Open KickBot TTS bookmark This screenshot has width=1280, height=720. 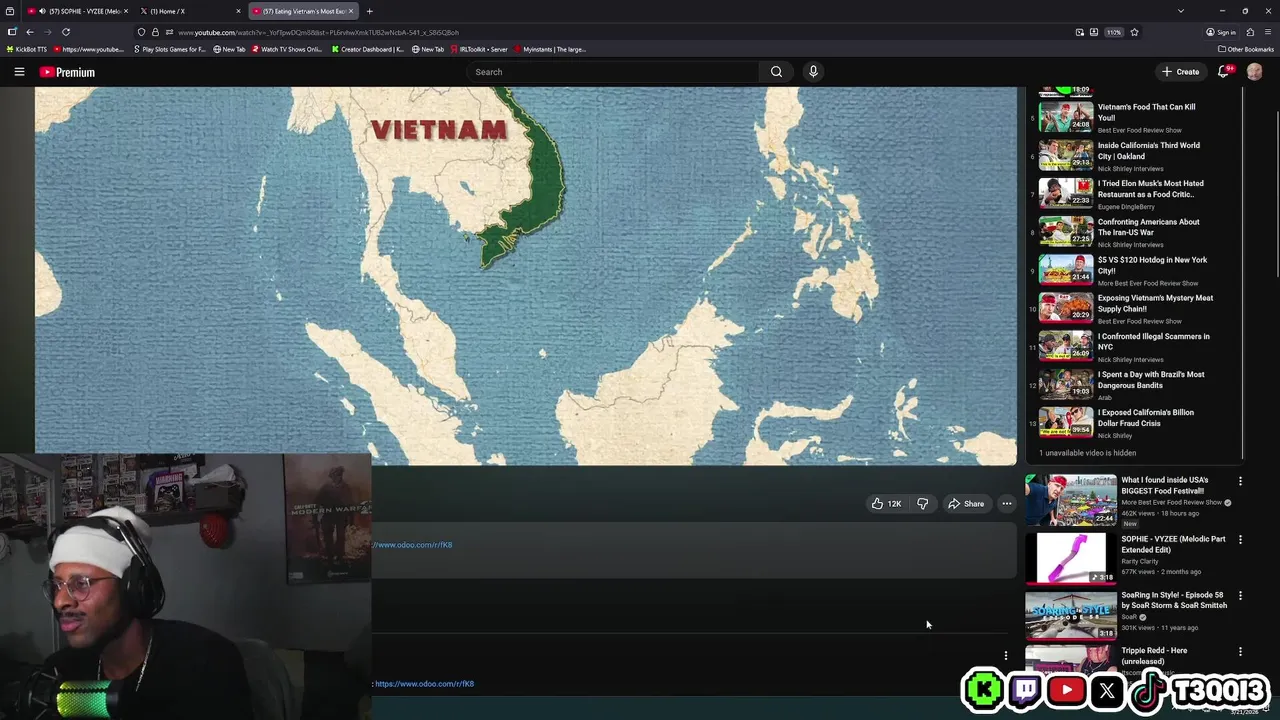point(27,49)
